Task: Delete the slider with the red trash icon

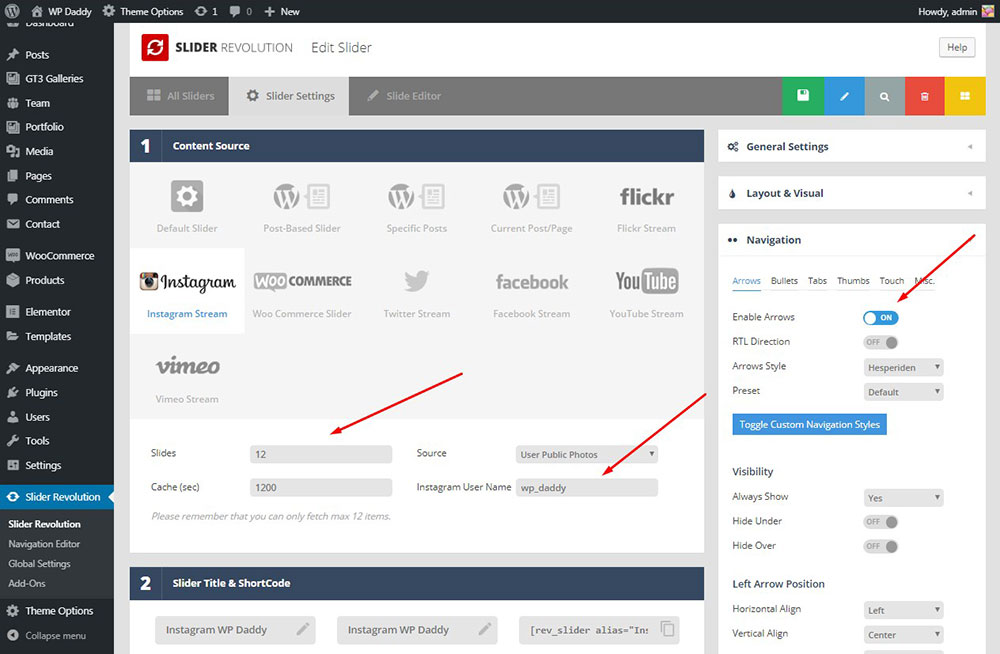Action: coord(924,96)
